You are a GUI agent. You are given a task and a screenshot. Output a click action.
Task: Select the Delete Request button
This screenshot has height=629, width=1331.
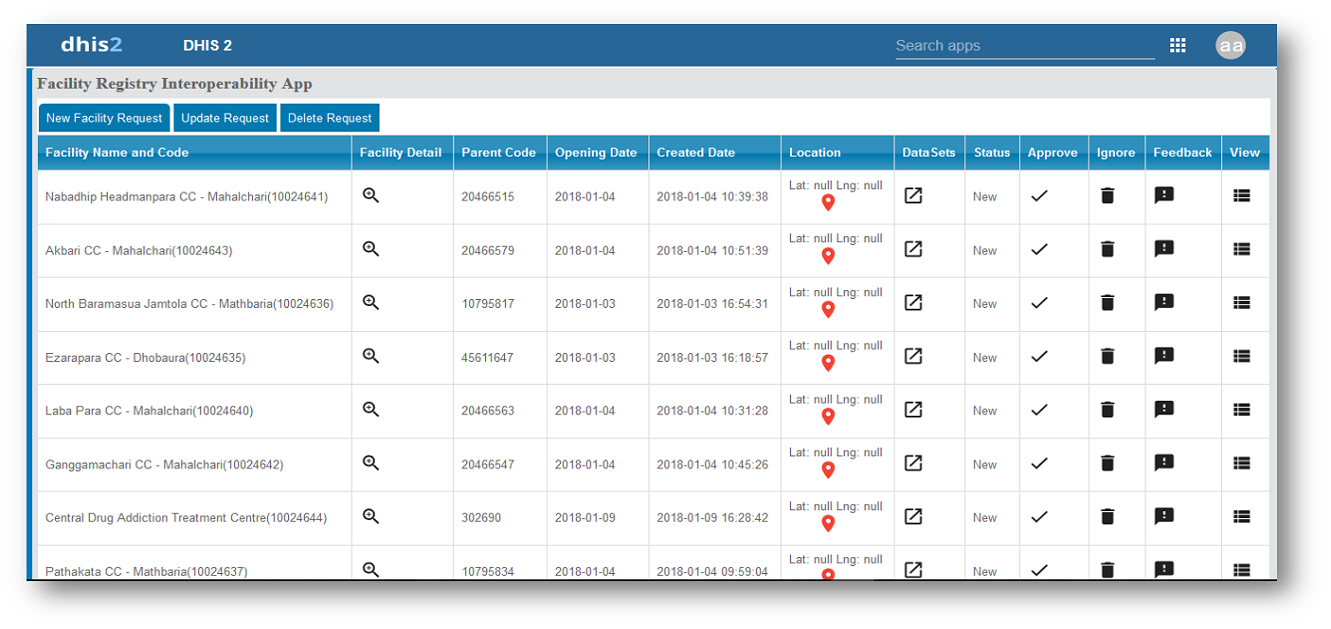(x=330, y=118)
